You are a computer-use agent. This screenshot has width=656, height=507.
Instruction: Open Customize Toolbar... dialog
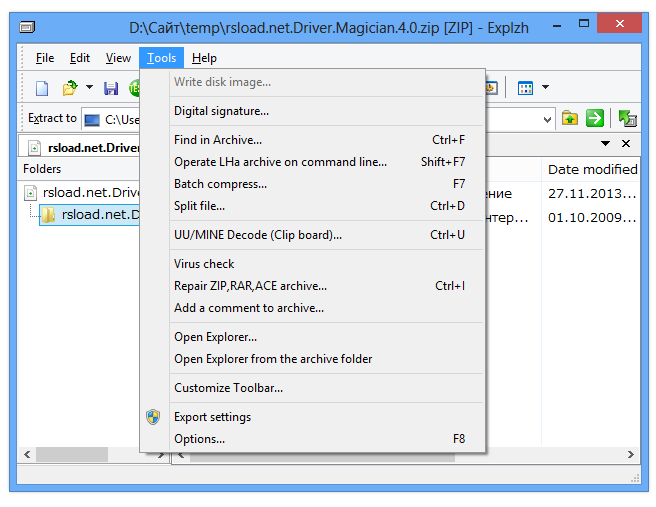326,388
